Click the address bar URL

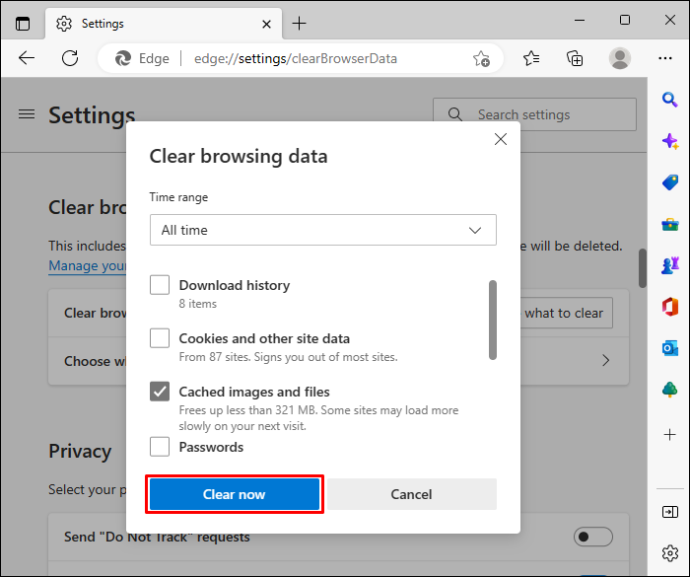pos(295,59)
